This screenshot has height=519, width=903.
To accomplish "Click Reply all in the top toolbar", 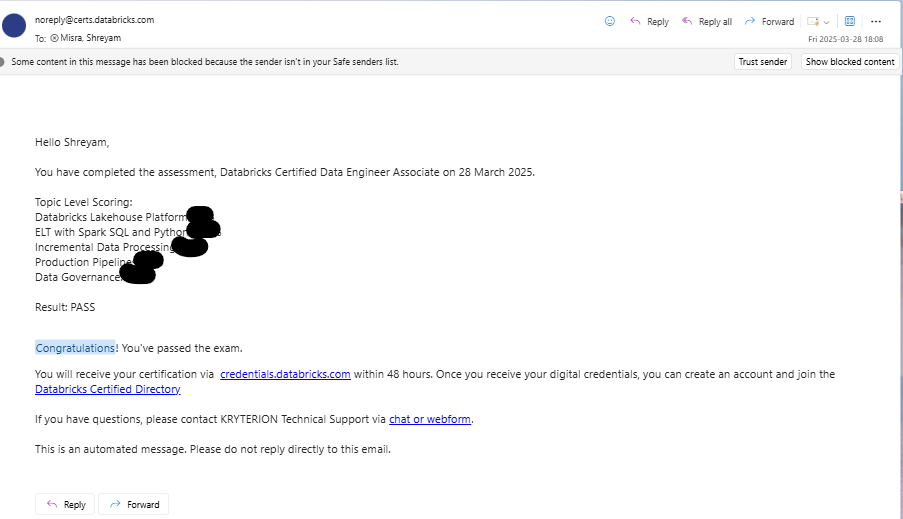I will tap(707, 21).
